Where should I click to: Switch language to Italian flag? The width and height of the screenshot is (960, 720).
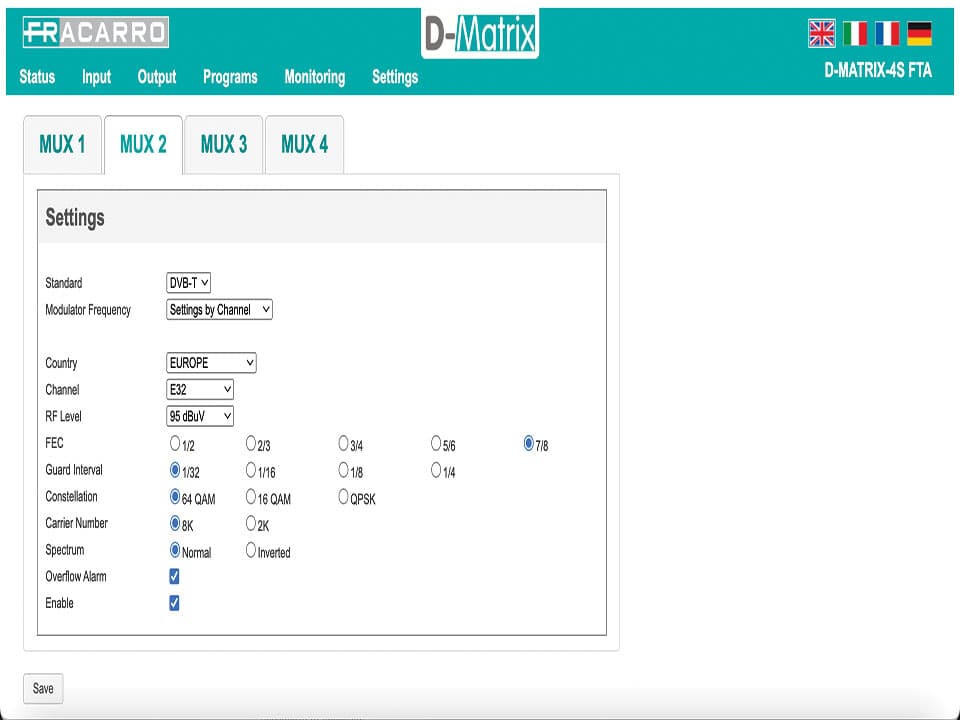pos(855,34)
